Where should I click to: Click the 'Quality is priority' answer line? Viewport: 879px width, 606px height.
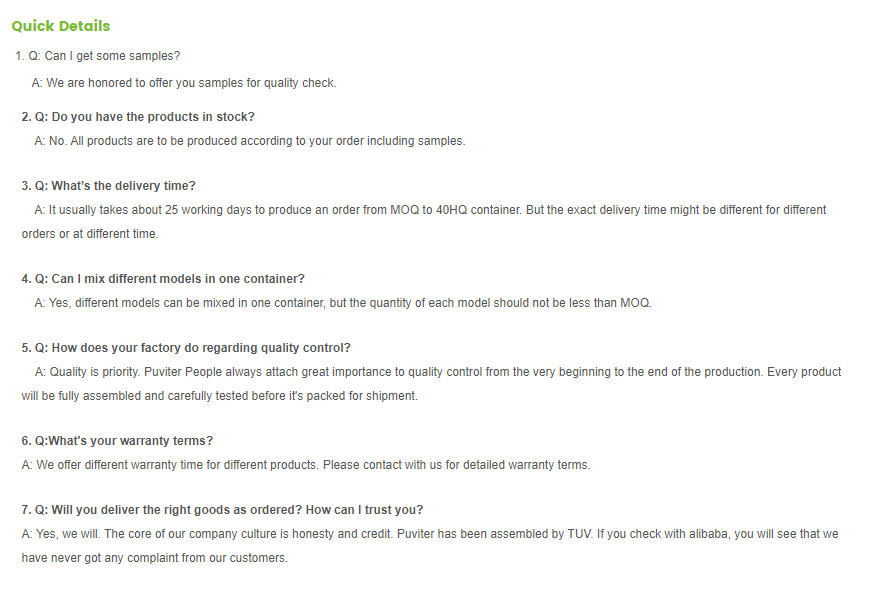tap(438, 372)
